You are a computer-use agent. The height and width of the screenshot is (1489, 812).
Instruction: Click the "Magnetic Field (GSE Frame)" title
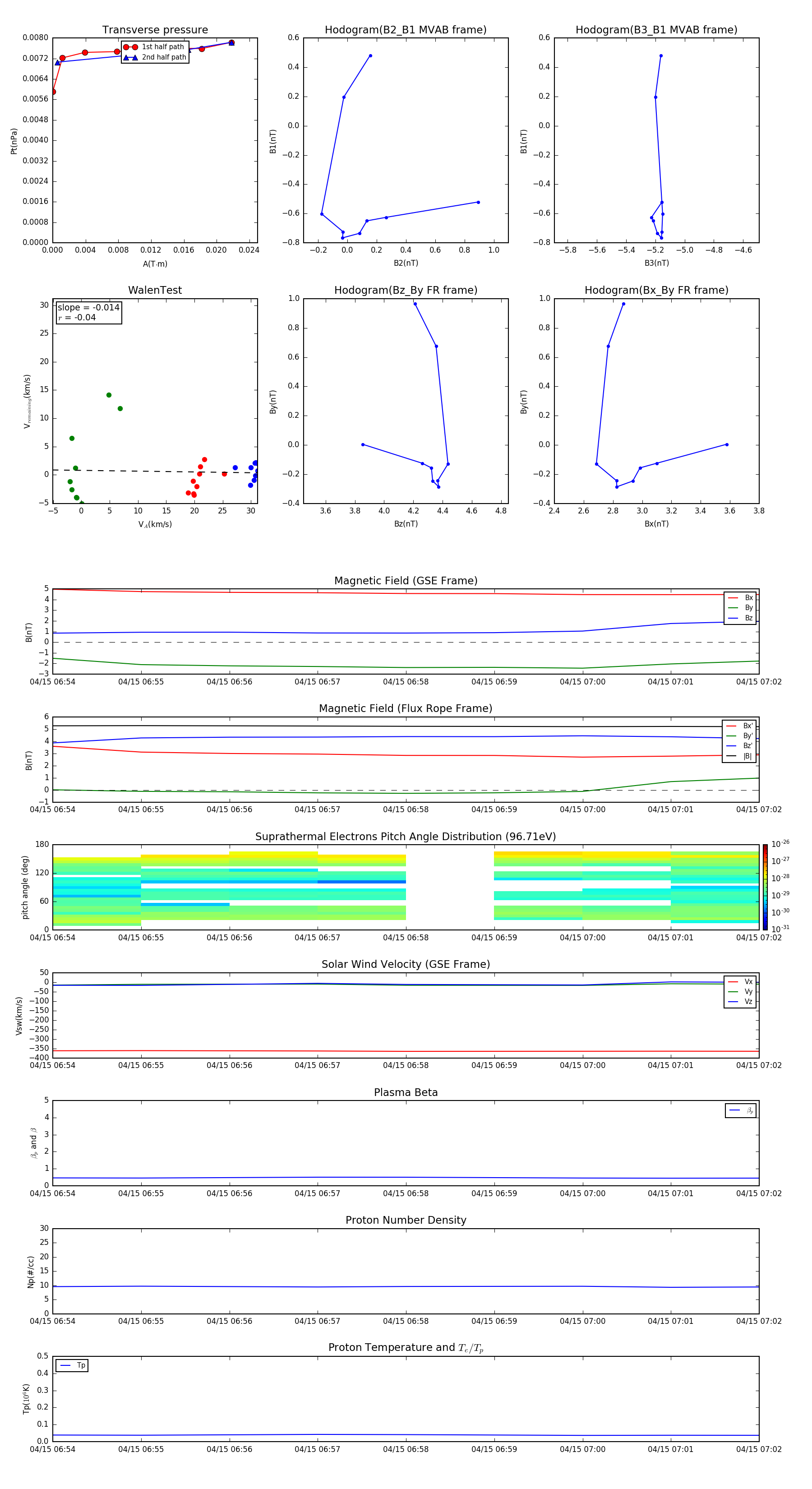406,581
